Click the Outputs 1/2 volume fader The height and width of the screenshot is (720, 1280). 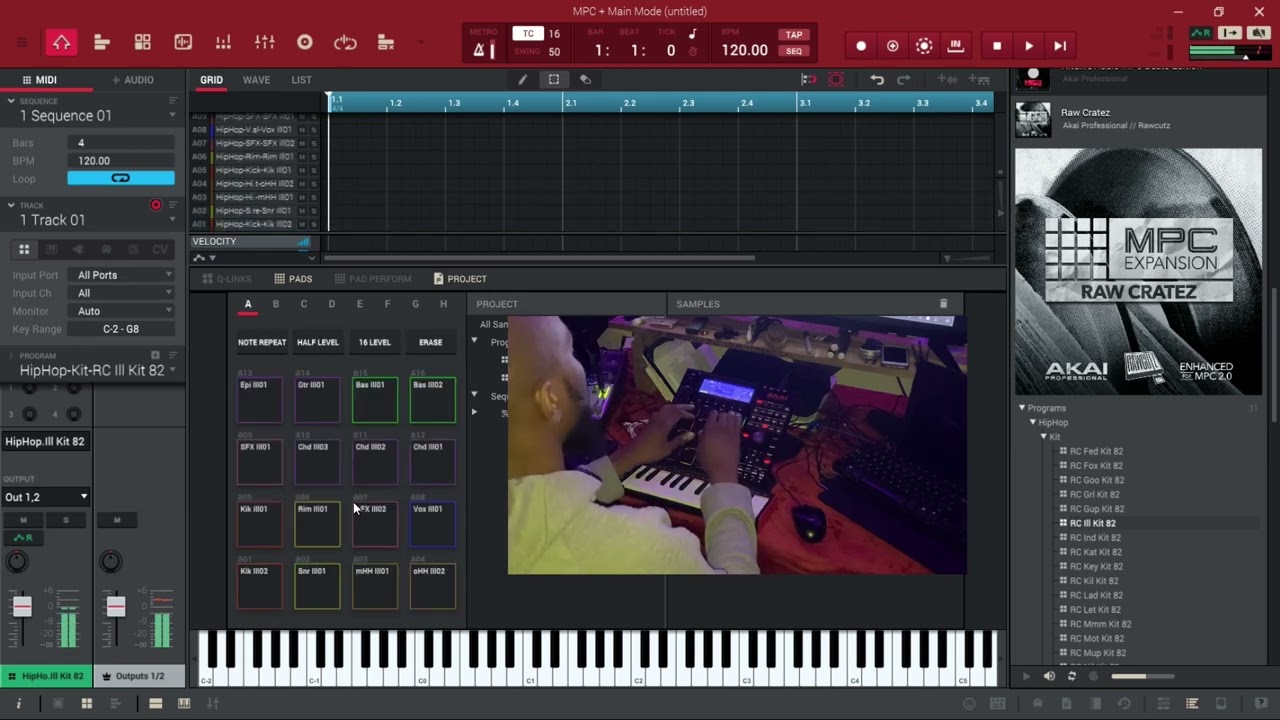coord(116,606)
